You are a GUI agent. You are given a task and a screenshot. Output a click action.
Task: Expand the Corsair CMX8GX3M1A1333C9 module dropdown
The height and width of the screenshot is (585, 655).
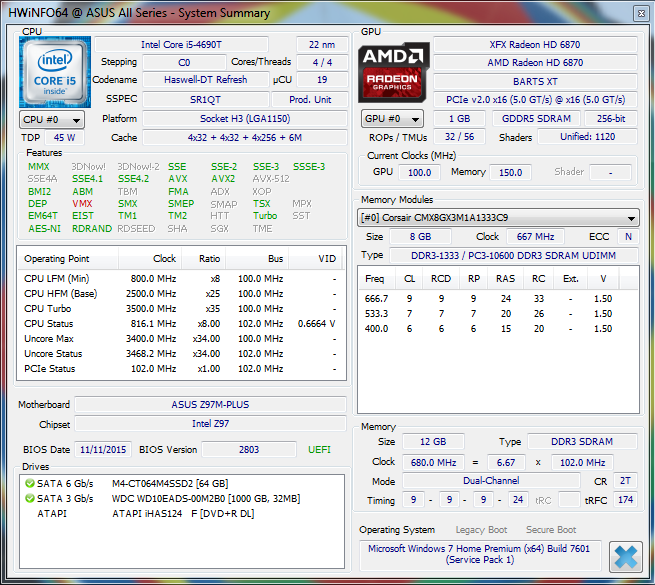click(x=498, y=218)
